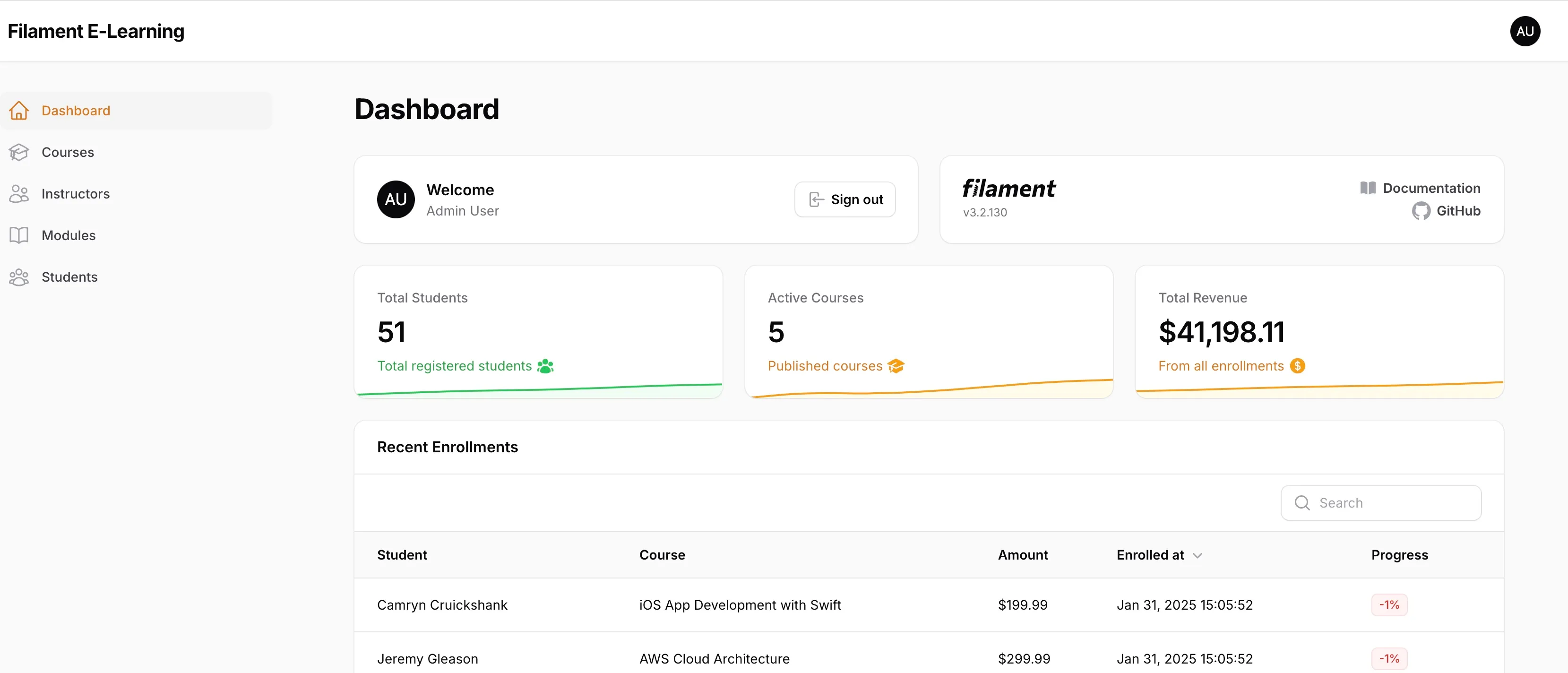1568x673 pixels.
Task: Click the Students group icon in sidebar
Action: tap(20, 277)
